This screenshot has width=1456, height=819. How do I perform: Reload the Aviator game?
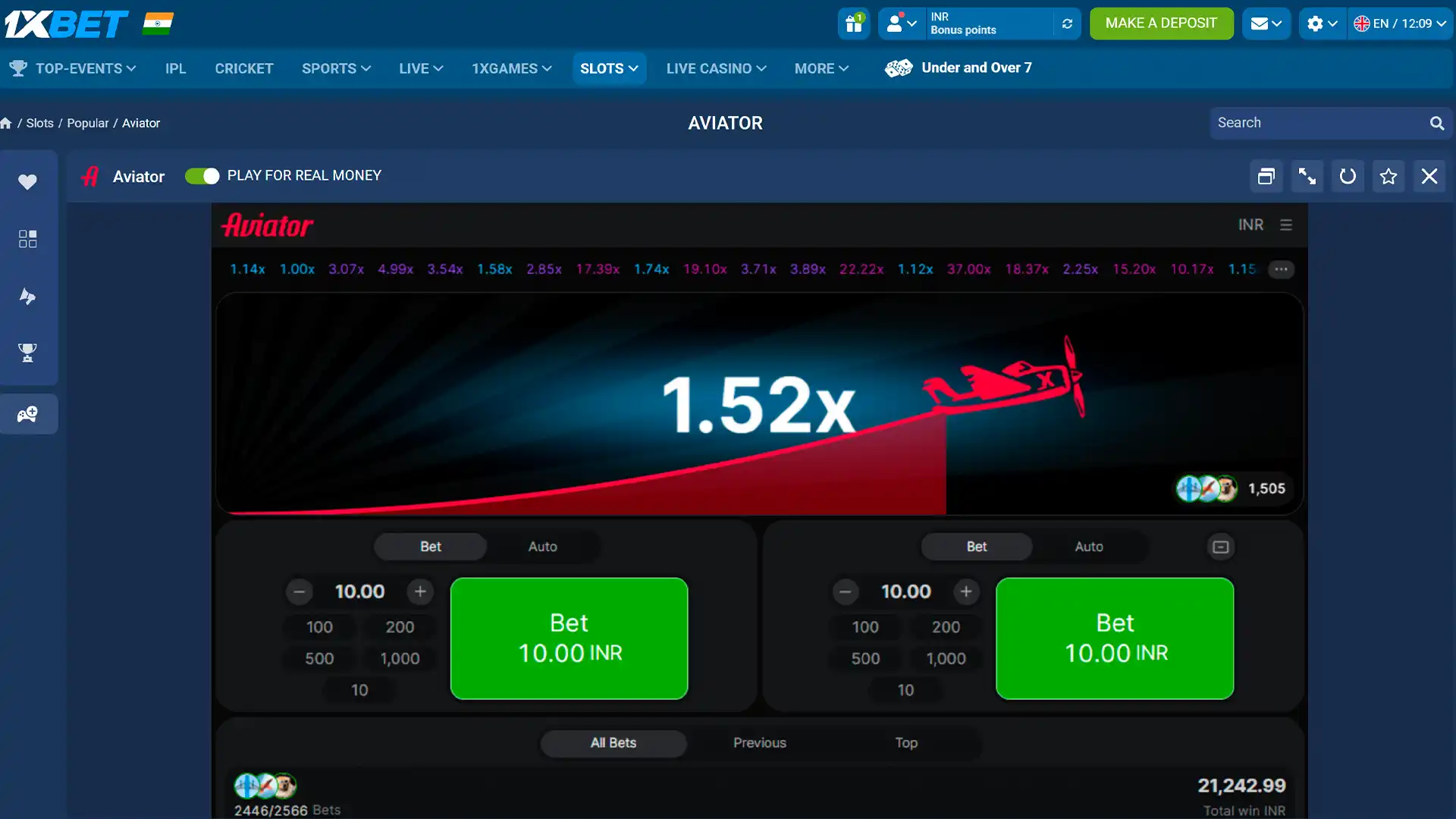click(x=1348, y=177)
